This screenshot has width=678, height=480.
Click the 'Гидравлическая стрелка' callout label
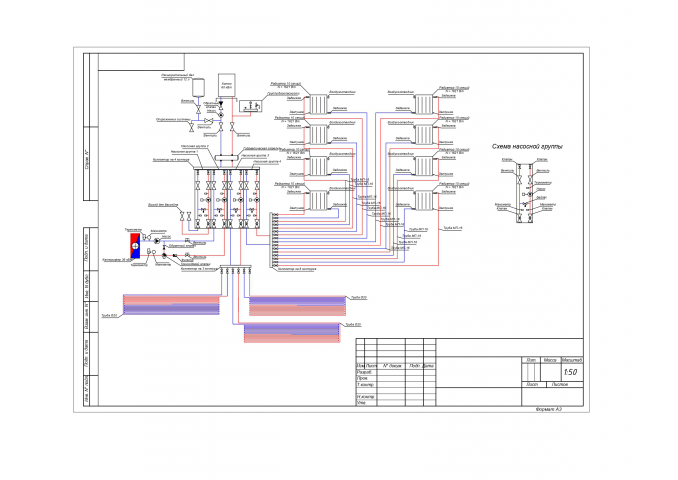pos(261,148)
